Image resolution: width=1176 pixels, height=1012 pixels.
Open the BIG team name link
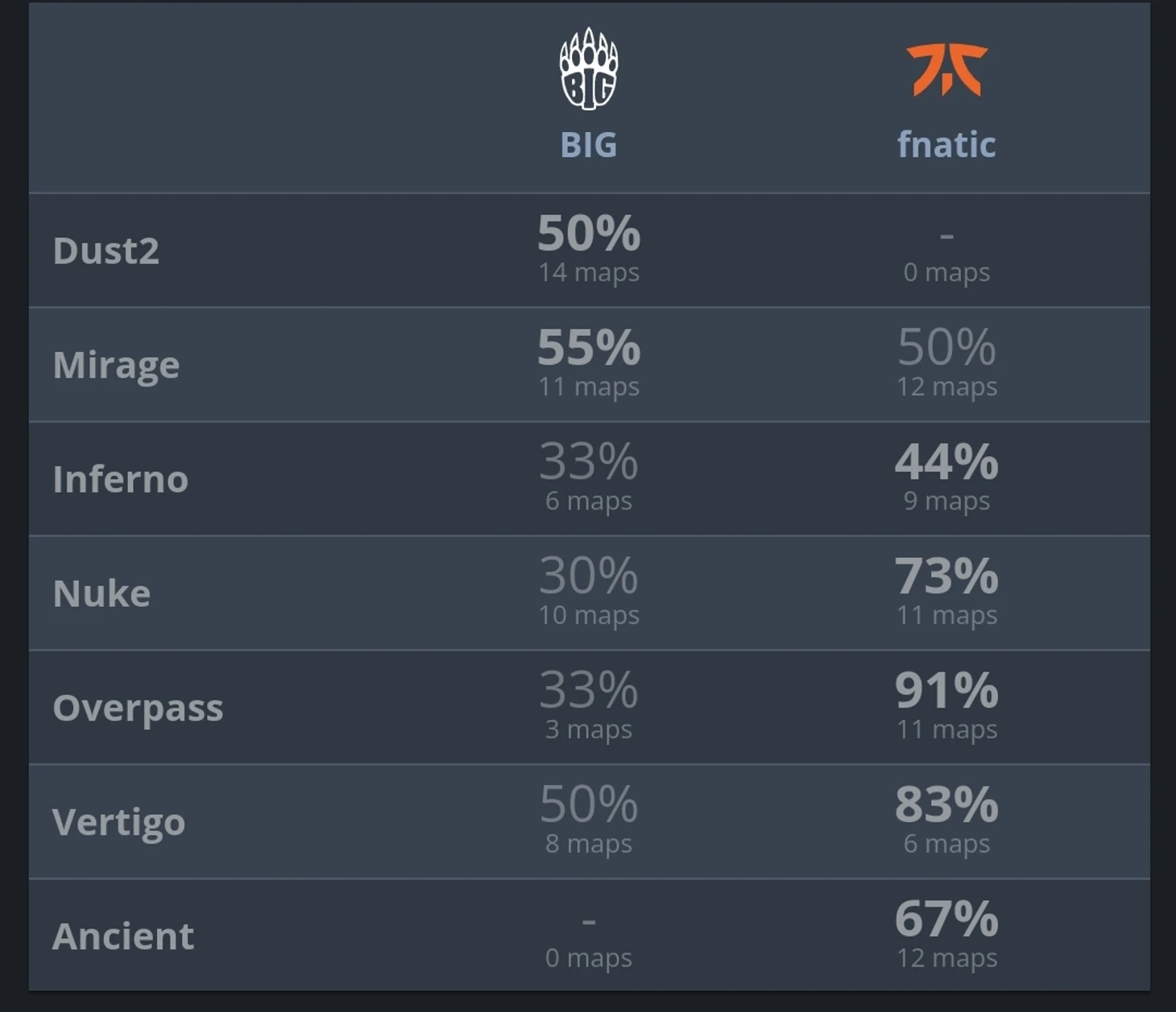588,145
